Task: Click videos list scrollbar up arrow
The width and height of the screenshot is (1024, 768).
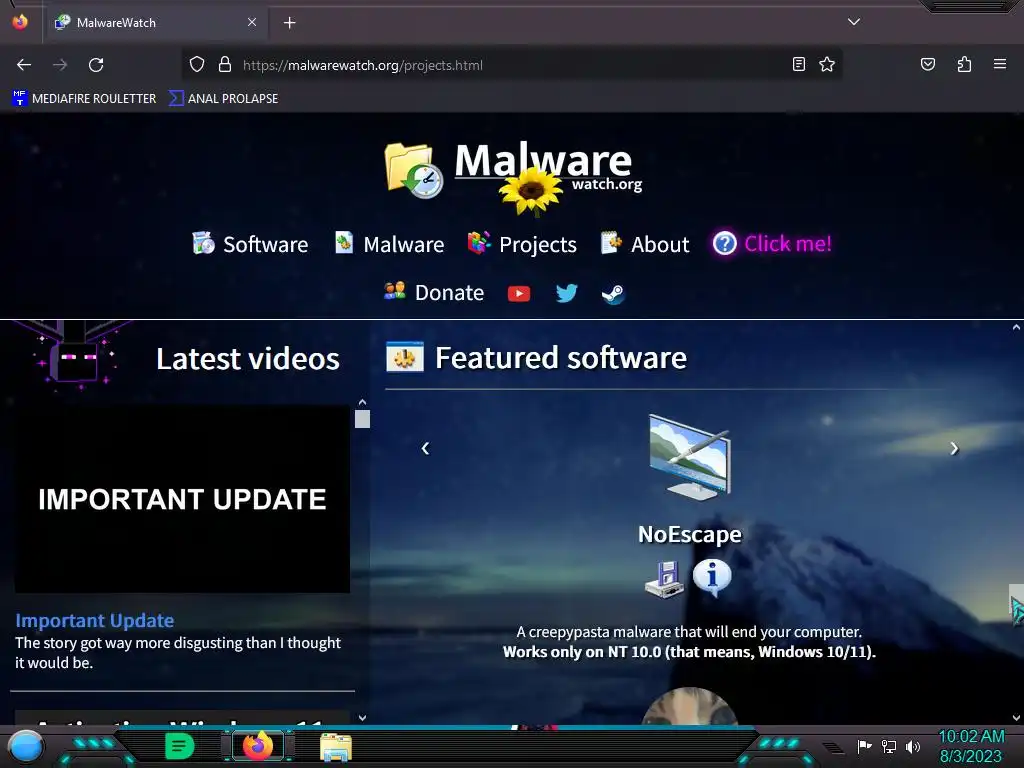Action: click(362, 402)
